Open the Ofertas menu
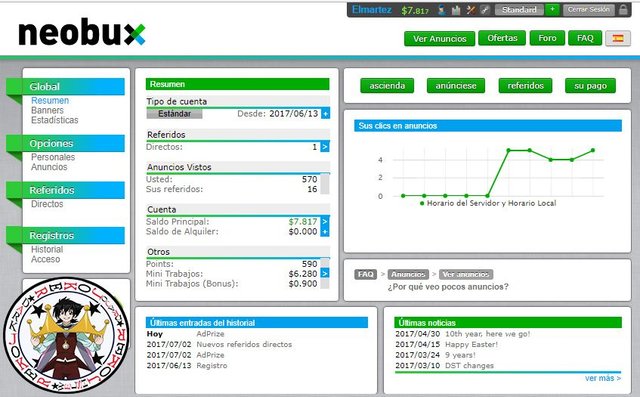The width and height of the screenshot is (640, 397). 502,38
